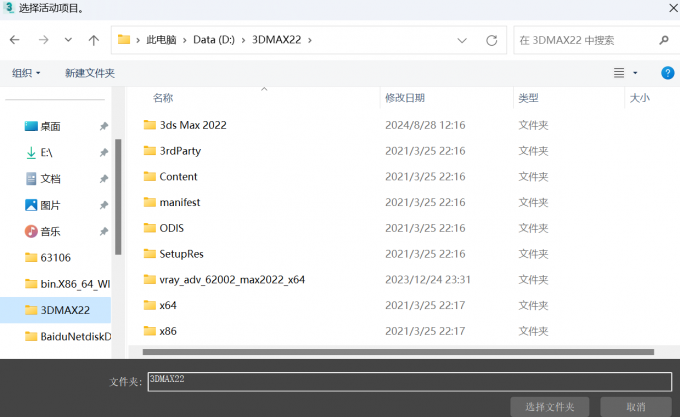This screenshot has height=417, width=680.
Task: Open view options dropdown arrow
Action: click(x=635, y=73)
